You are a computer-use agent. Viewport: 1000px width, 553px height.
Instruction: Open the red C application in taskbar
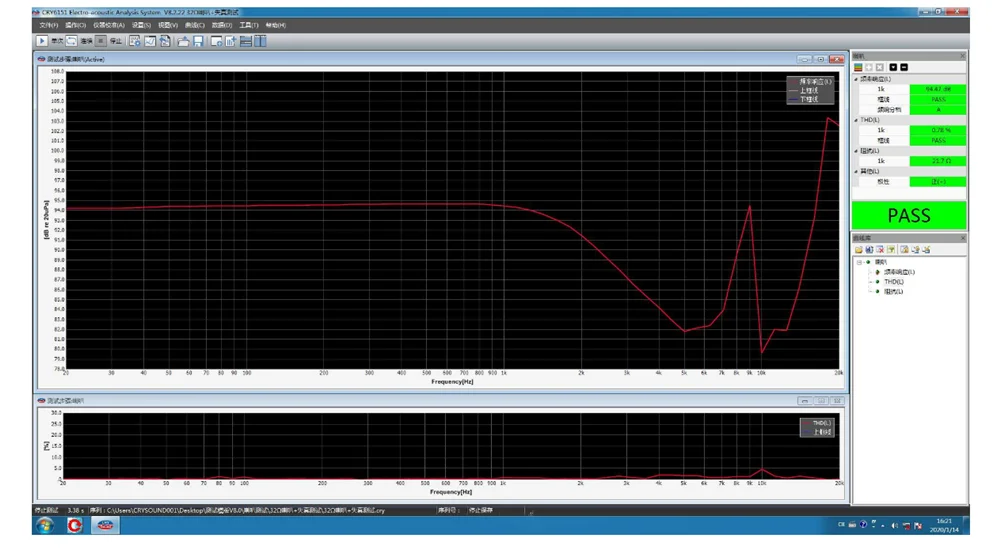pyautogui.click(x=75, y=526)
